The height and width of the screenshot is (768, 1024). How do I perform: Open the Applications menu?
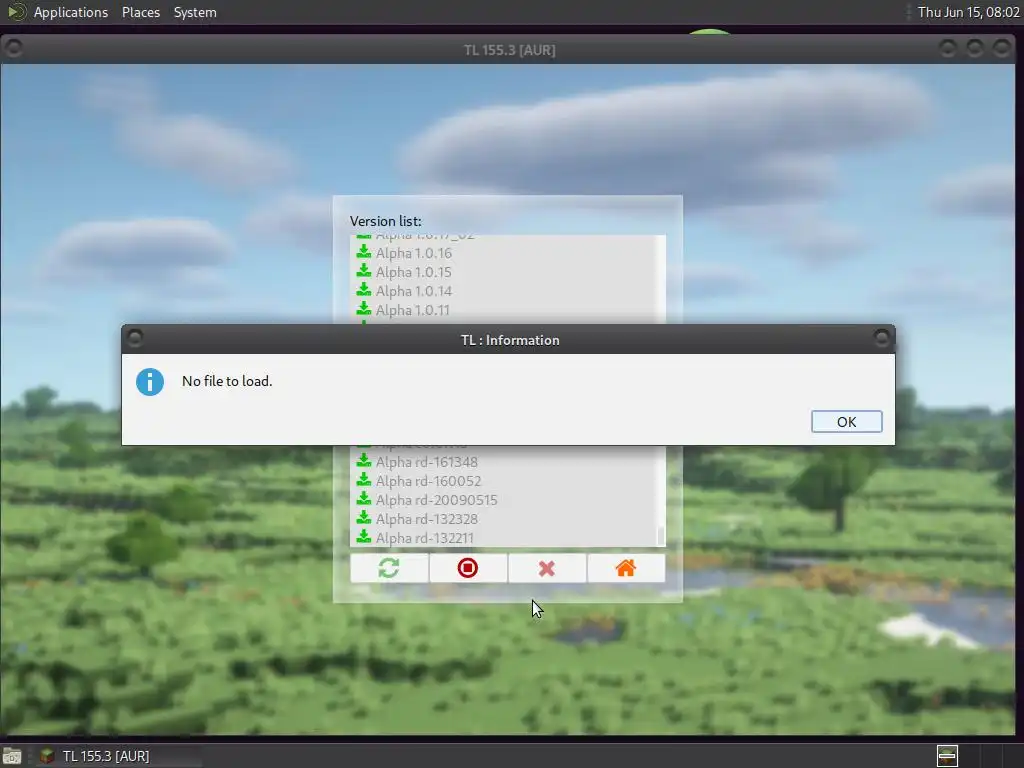(71, 12)
